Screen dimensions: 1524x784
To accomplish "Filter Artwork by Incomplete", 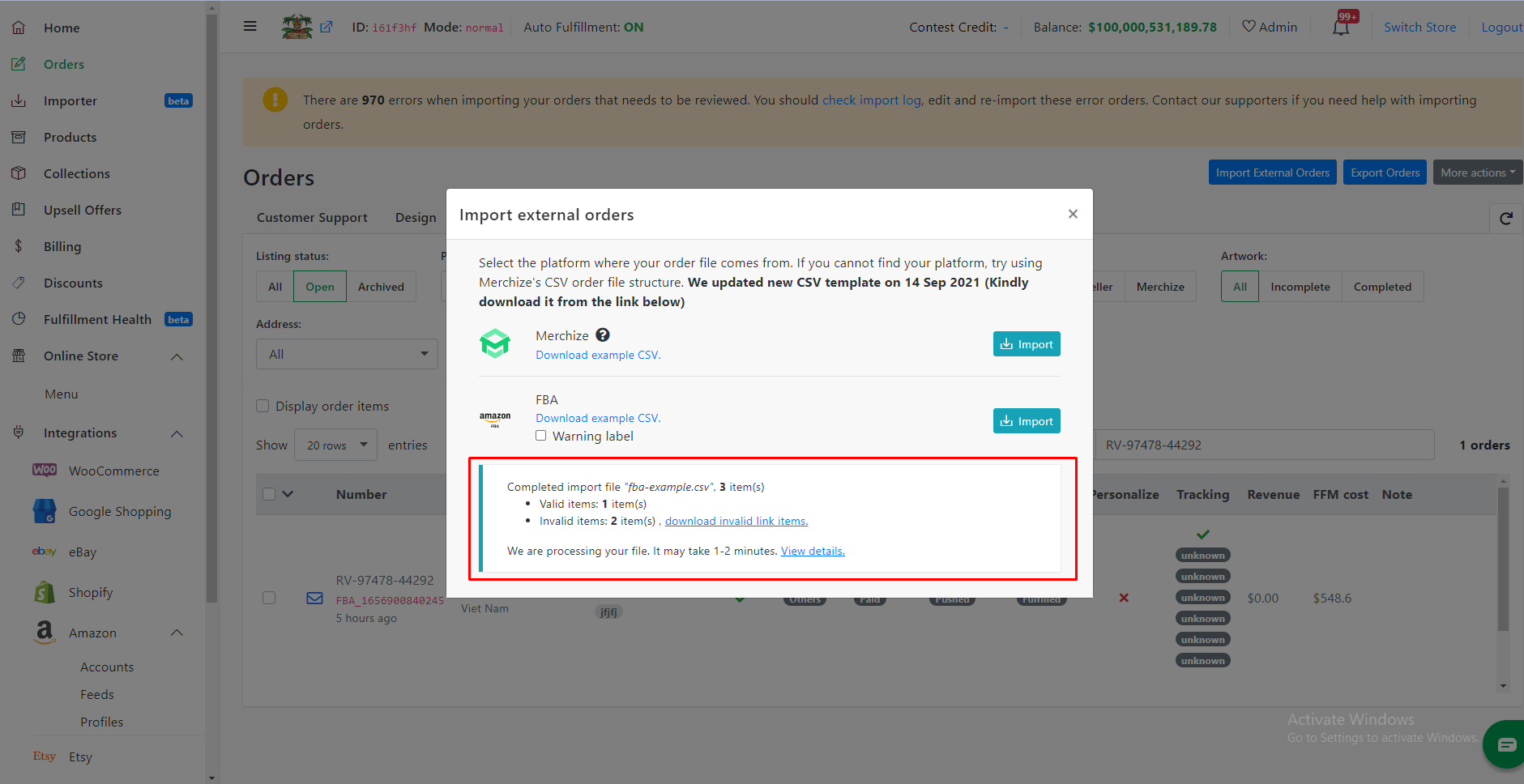I will pyautogui.click(x=1300, y=287).
